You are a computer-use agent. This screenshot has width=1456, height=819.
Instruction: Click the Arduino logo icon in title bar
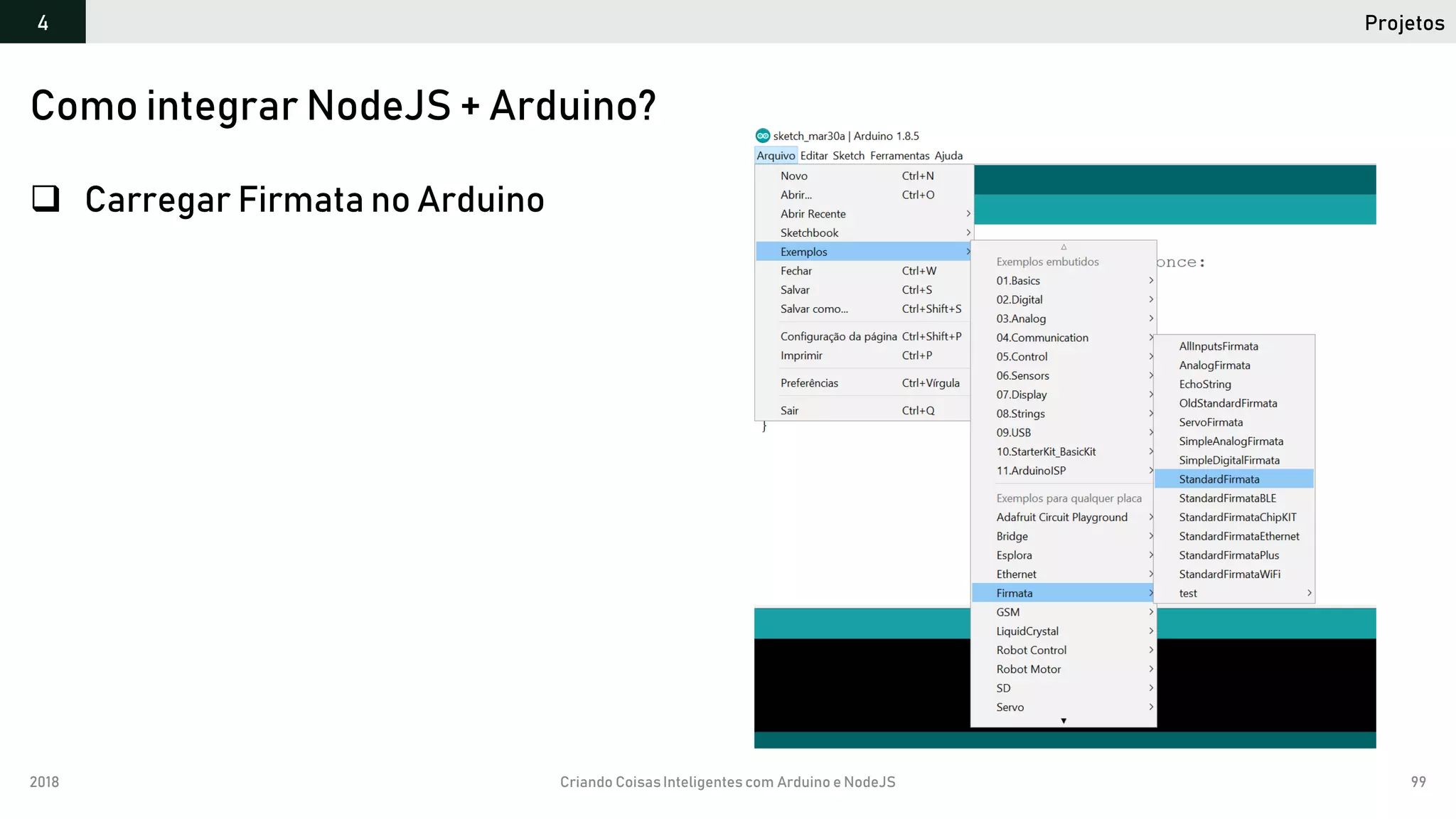point(763,136)
